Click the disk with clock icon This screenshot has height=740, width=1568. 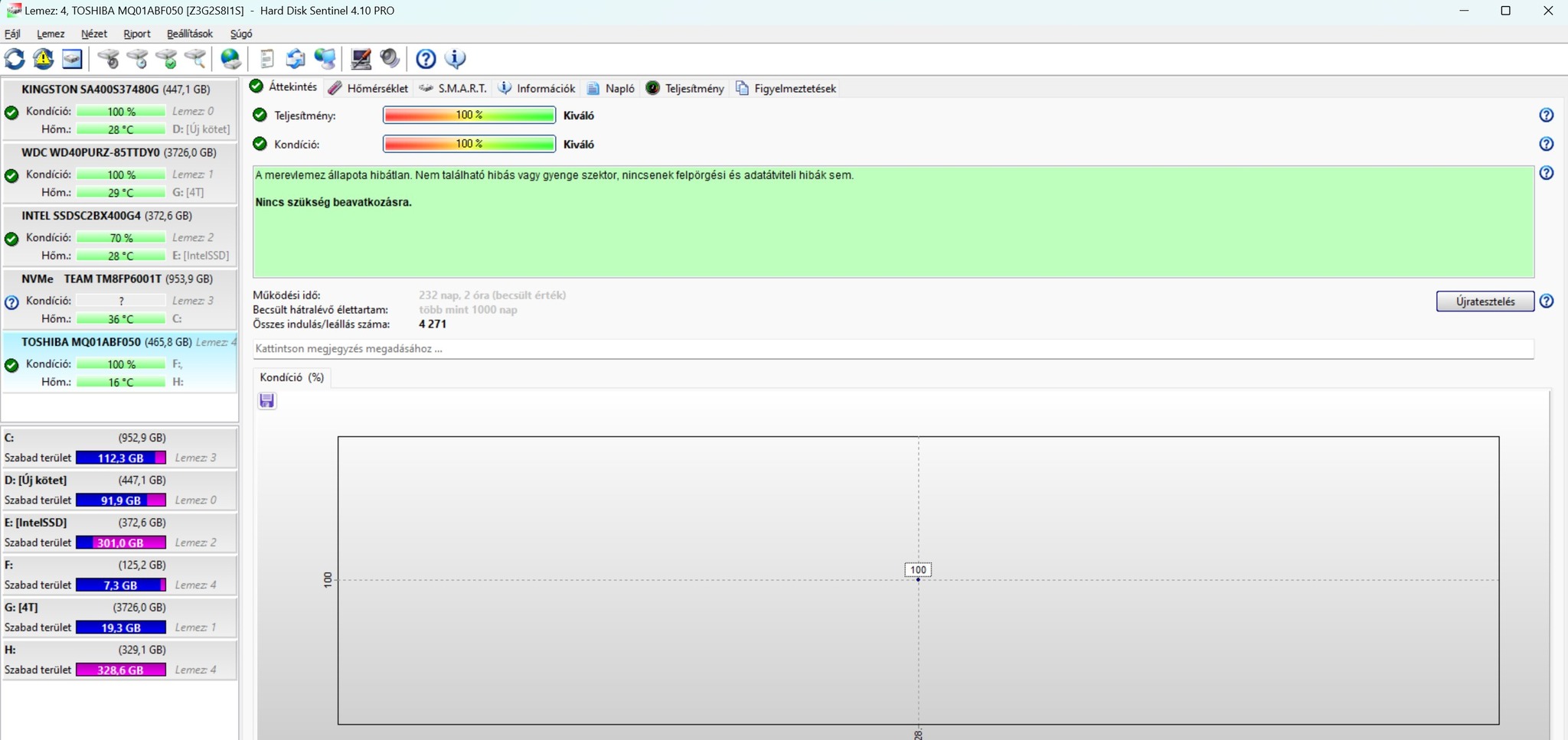click(x=138, y=59)
